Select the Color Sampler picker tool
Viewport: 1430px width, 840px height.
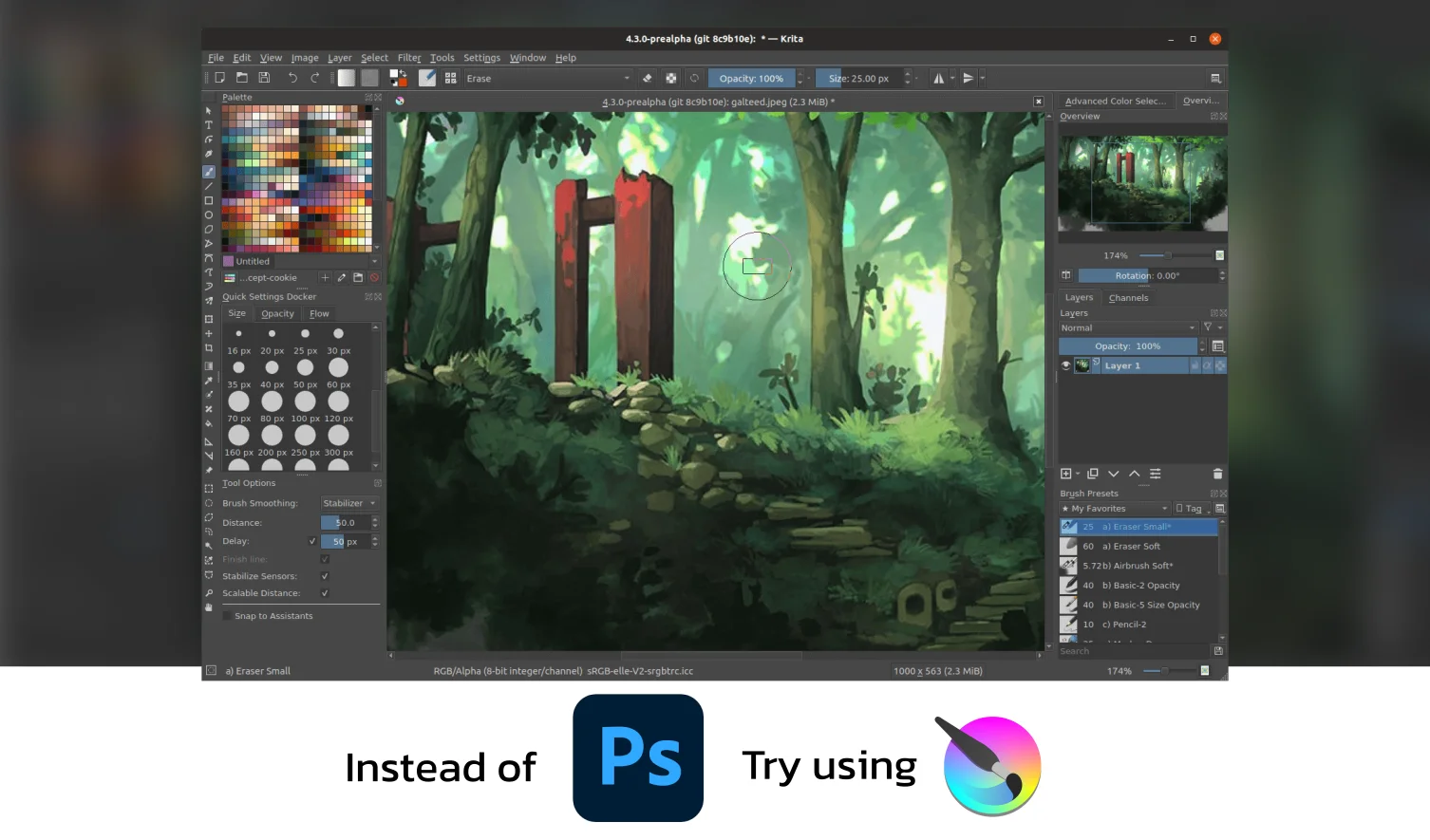[x=209, y=380]
